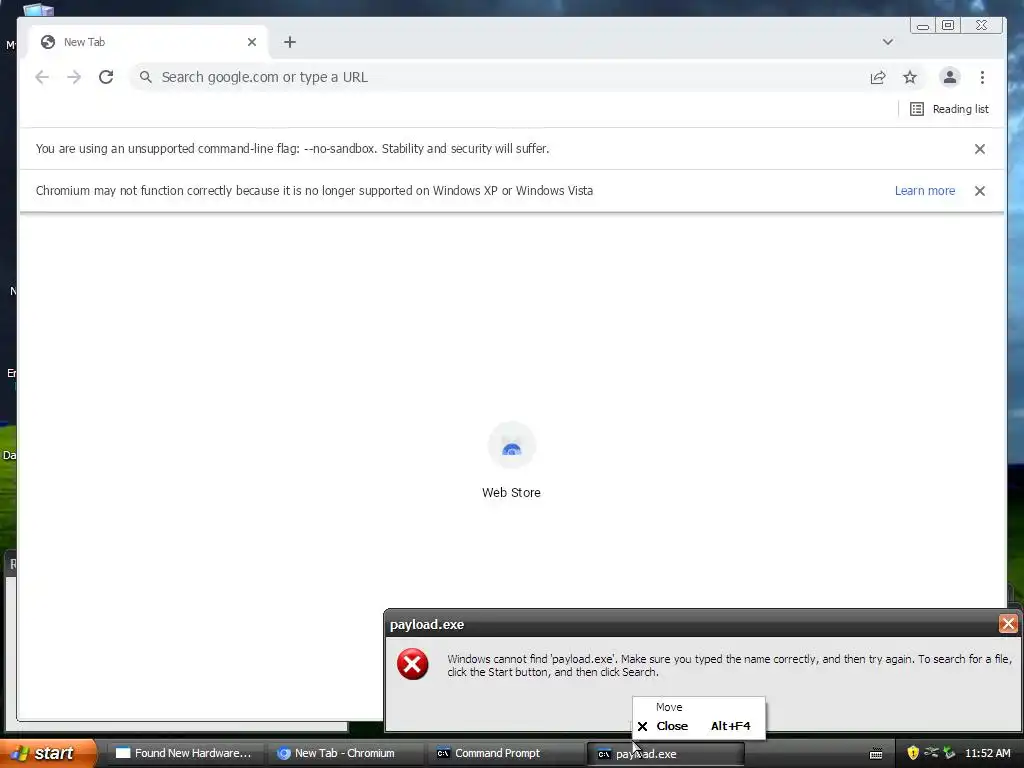Image resolution: width=1024 pixels, height=768 pixels.
Task: Click the forward navigation arrow
Action: 74,77
